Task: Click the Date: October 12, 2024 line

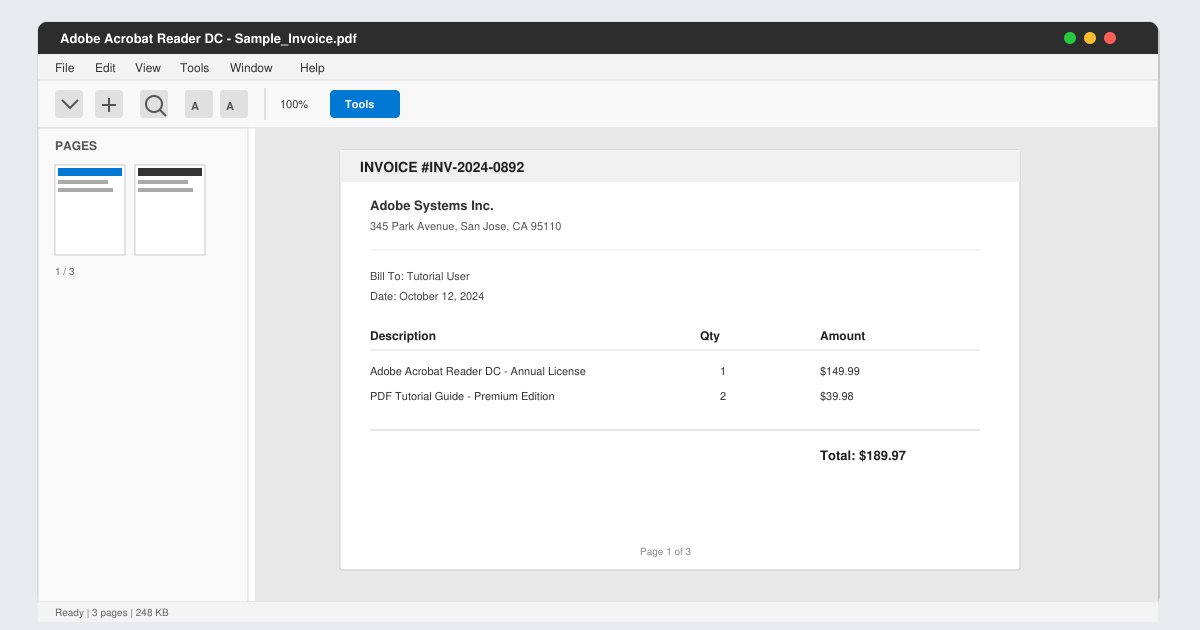Action: 427,297
